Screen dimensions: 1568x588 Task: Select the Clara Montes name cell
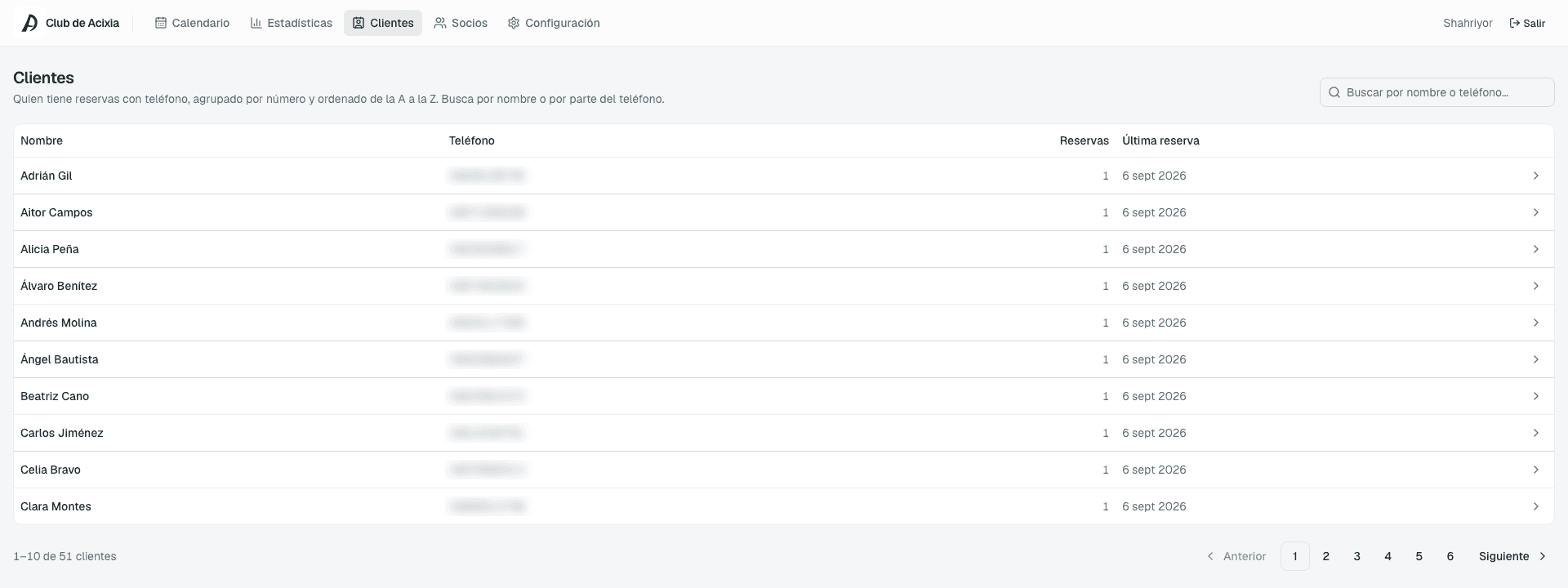(x=56, y=506)
